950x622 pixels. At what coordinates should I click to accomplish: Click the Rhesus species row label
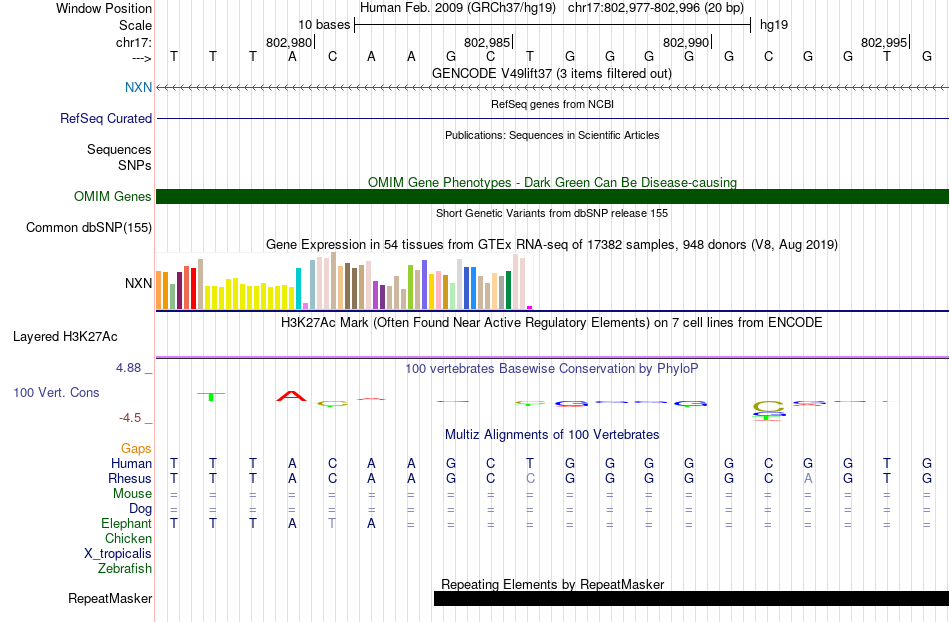click(x=130, y=478)
